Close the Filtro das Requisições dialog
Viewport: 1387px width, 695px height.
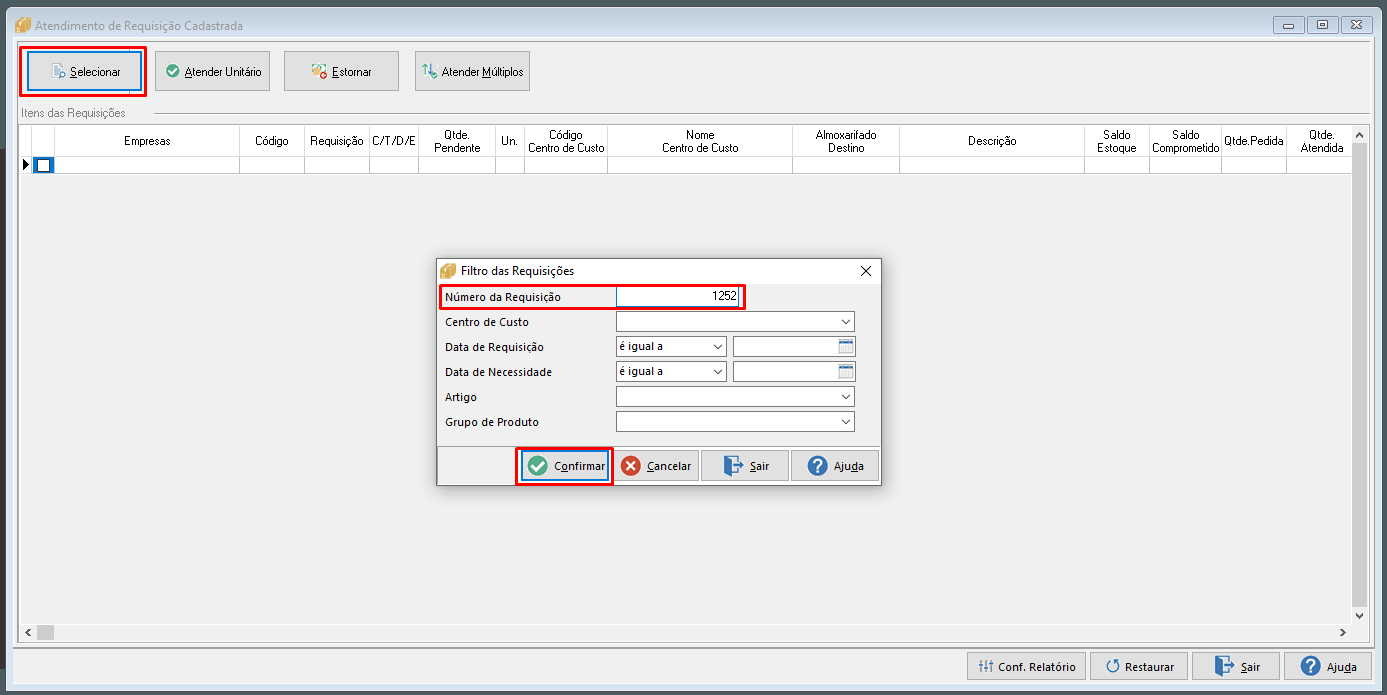click(866, 271)
